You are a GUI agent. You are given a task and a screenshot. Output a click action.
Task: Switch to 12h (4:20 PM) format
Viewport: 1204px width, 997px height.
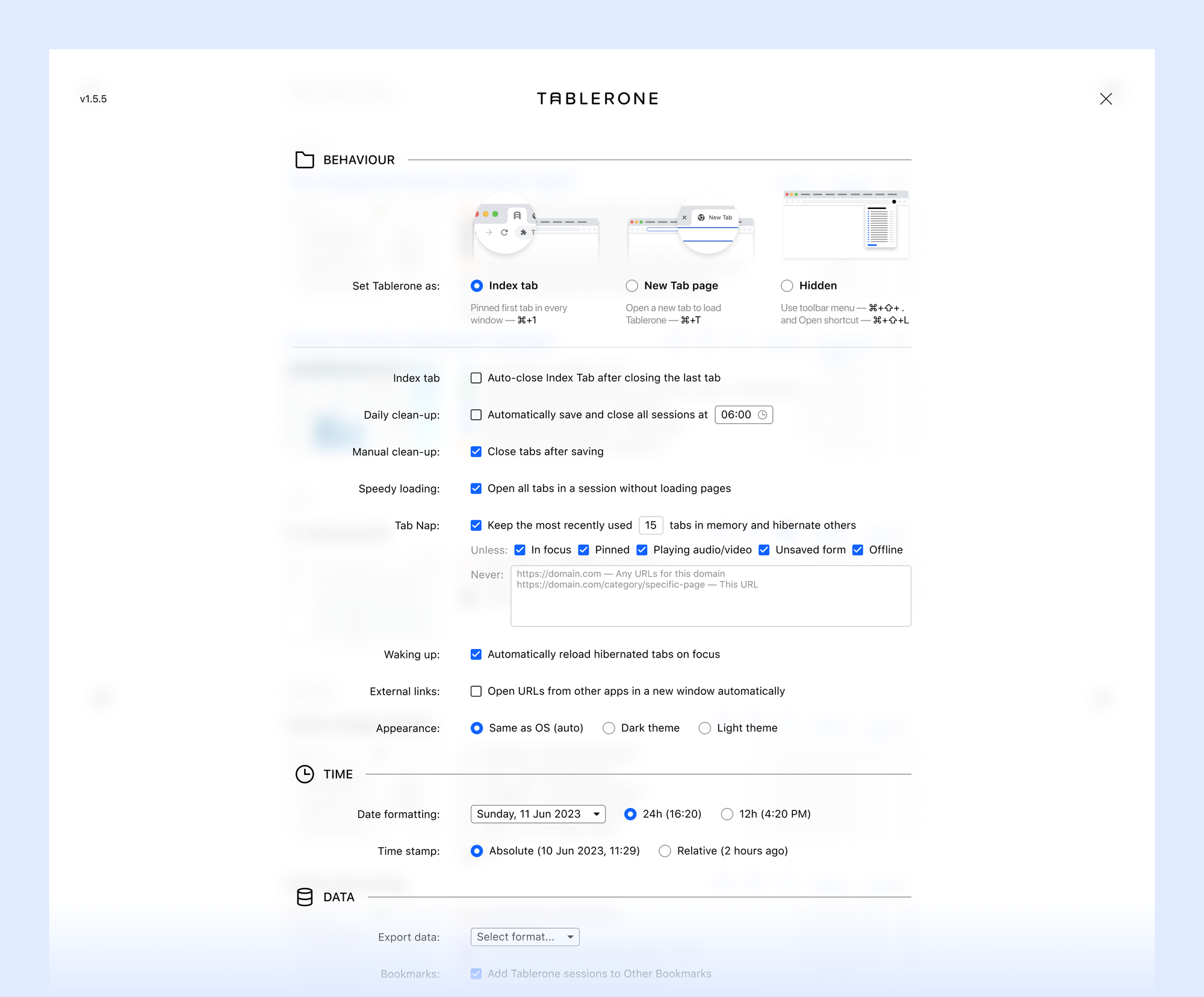click(727, 814)
